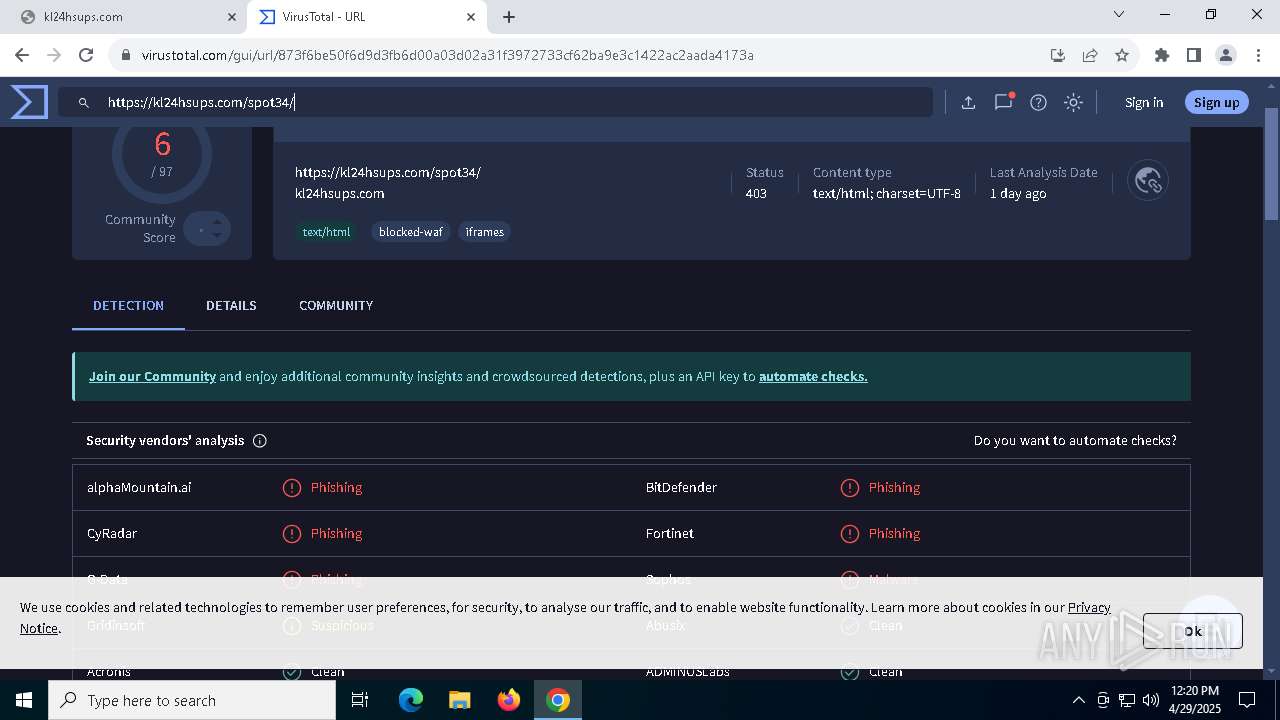The width and height of the screenshot is (1280, 720).
Task: Open the Chrome three-dot menu
Action: pos(1258,55)
